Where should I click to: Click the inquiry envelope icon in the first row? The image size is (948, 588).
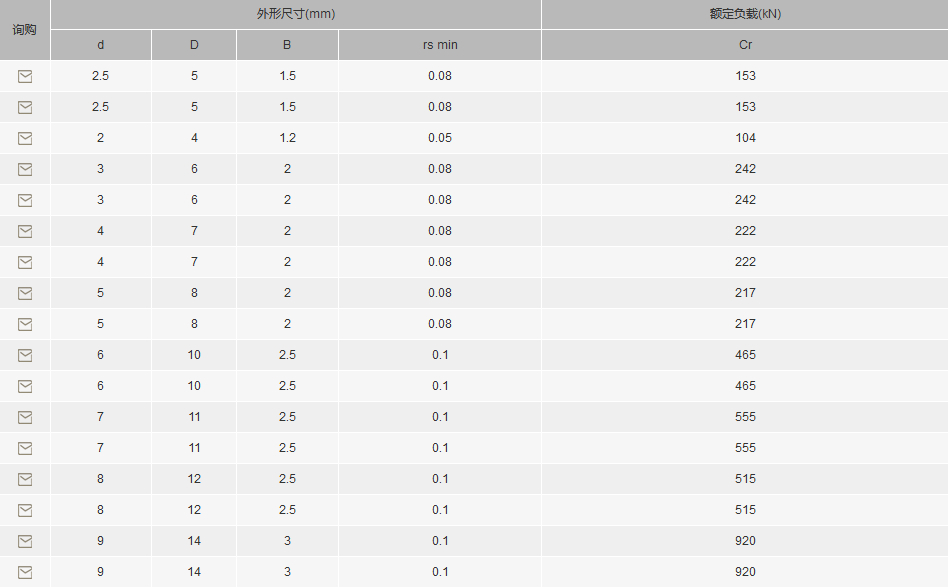[25, 76]
